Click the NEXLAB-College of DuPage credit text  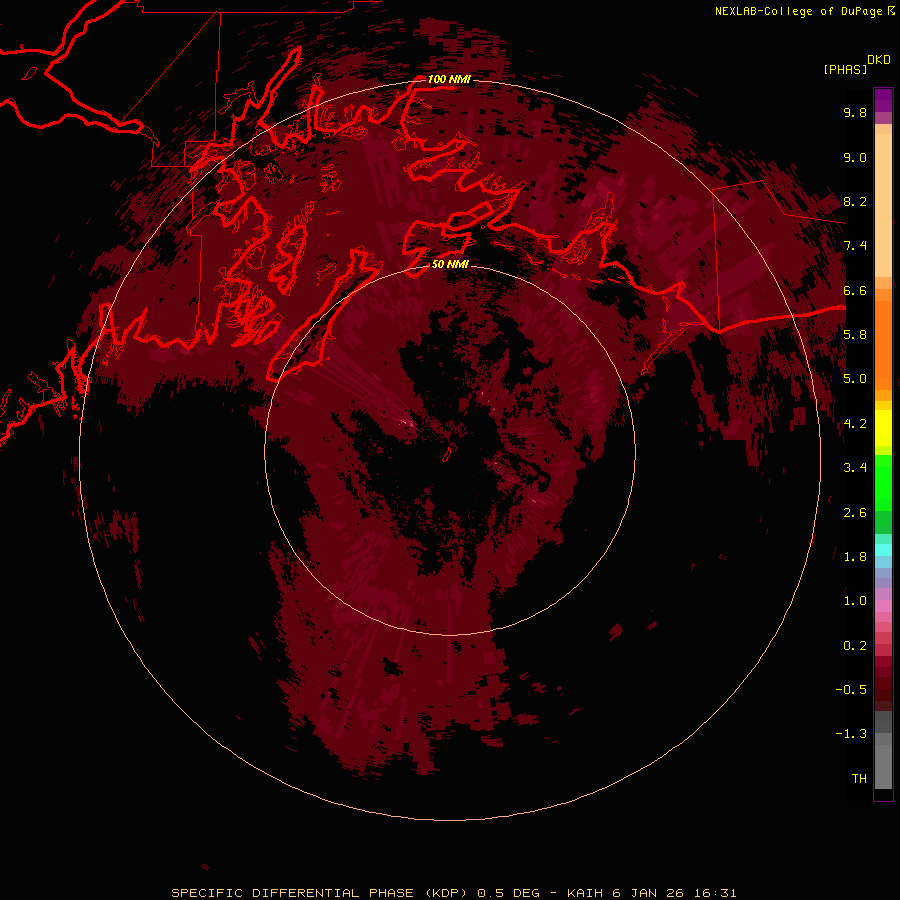[x=798, y=11]
